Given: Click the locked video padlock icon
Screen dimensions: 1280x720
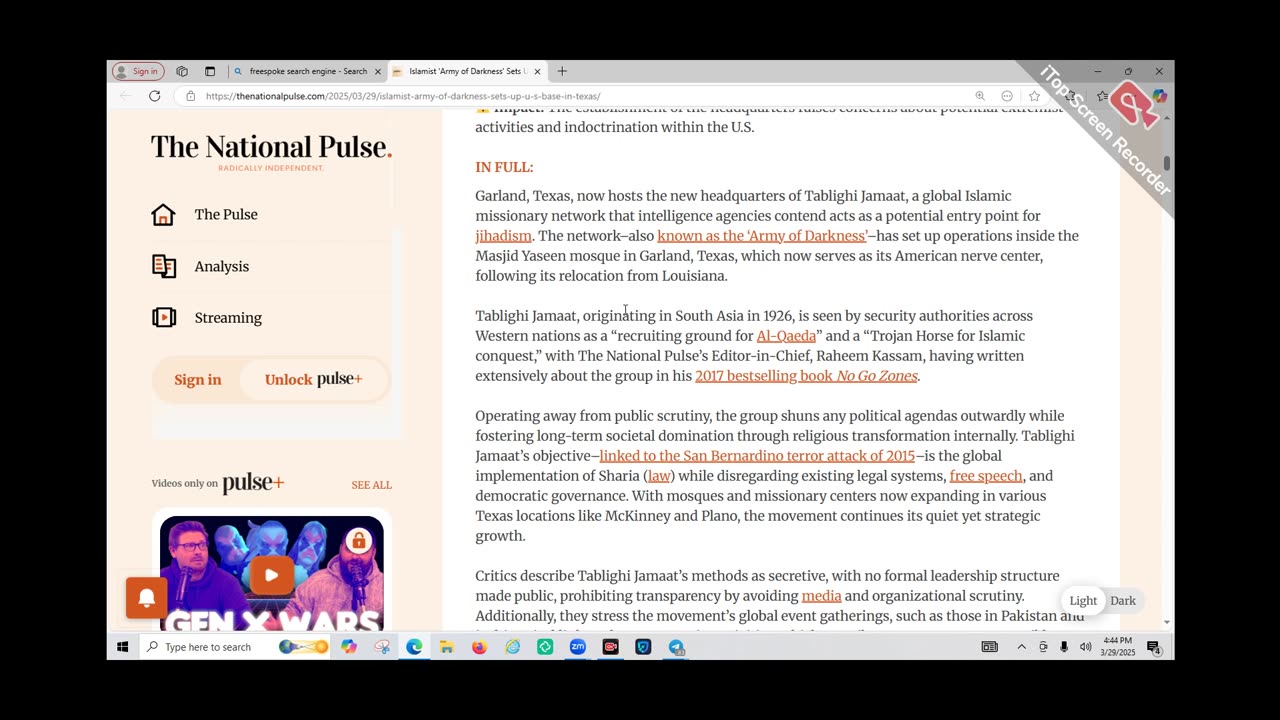Looking at the screenshot, I should (358, 541).
